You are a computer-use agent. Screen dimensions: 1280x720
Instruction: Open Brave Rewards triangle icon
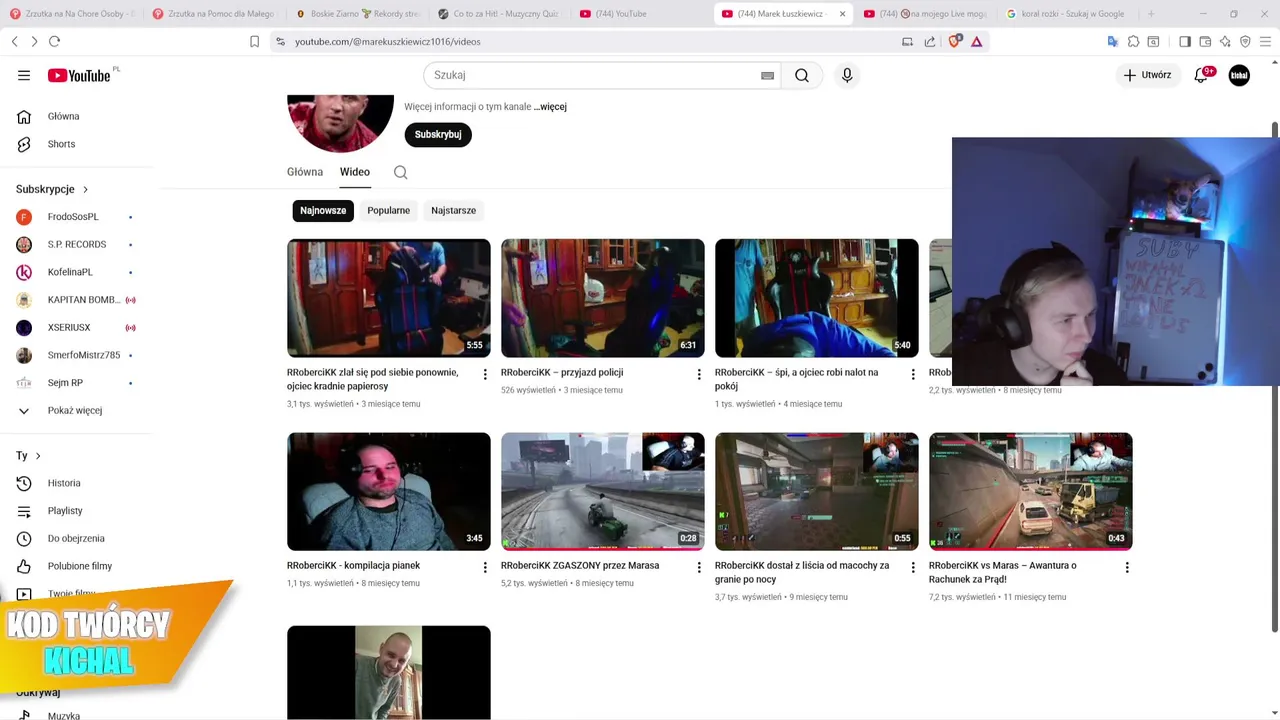[977, 41]
